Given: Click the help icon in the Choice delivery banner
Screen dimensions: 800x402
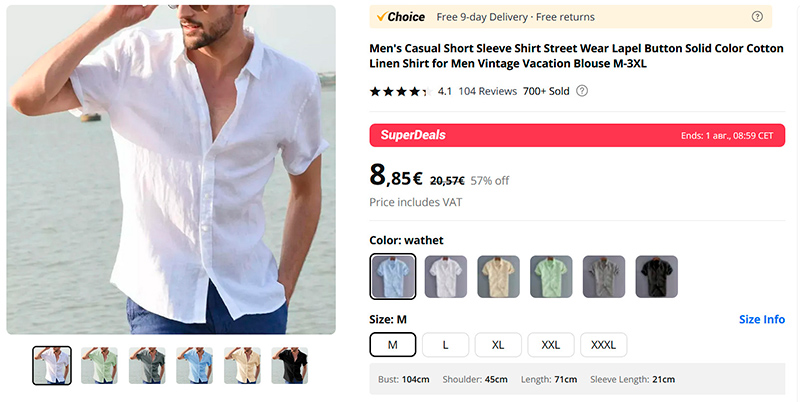Looking at the screenshot, I should pyautogui.click(x=757, y=17).
